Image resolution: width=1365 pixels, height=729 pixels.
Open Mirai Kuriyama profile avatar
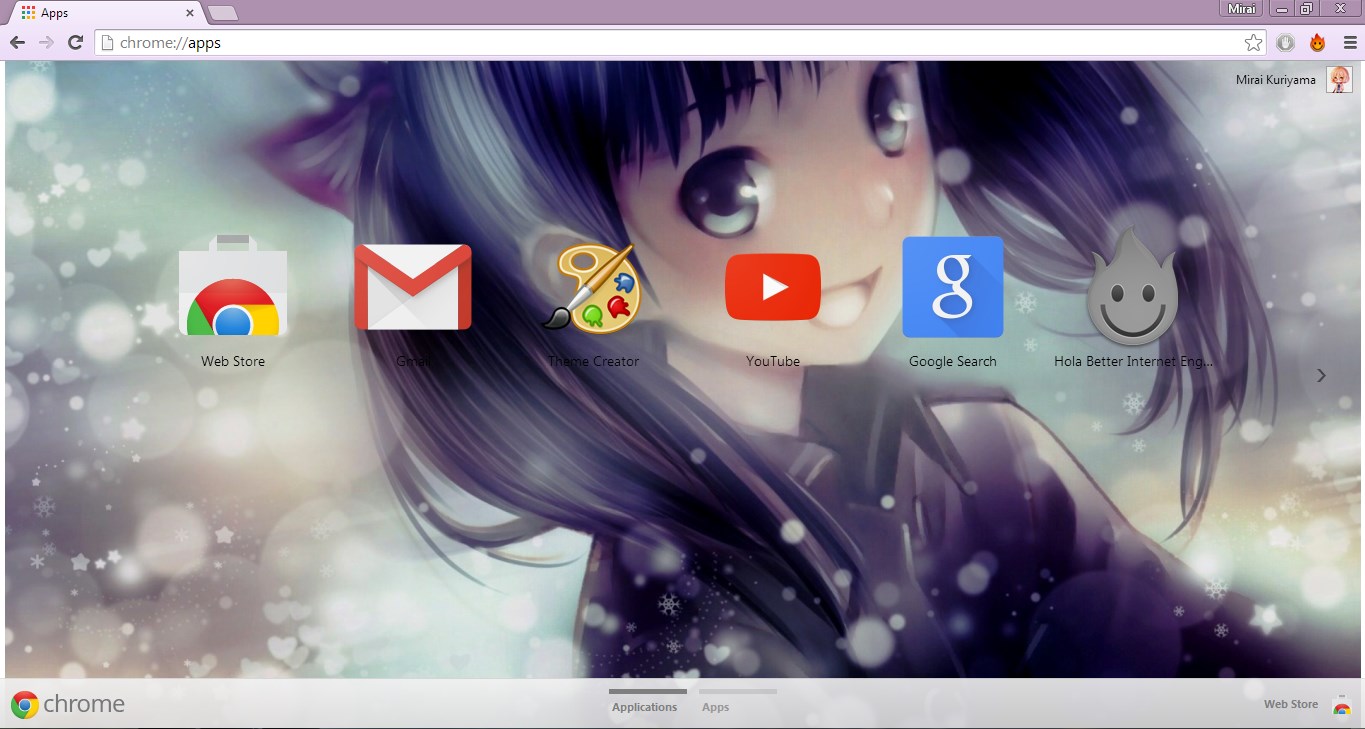tap(1339, 80)
